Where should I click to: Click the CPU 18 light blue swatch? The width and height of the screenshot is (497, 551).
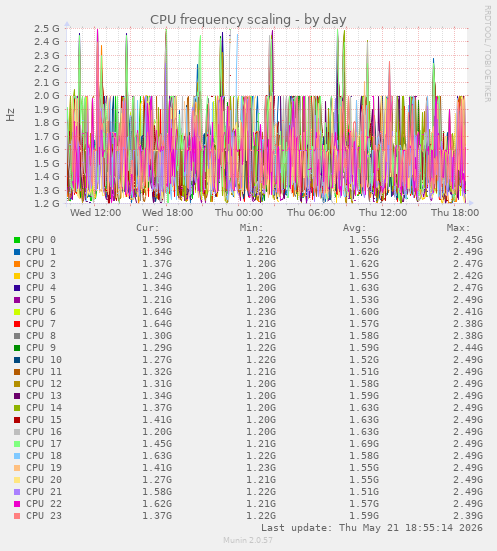click(x=17, y=456)
